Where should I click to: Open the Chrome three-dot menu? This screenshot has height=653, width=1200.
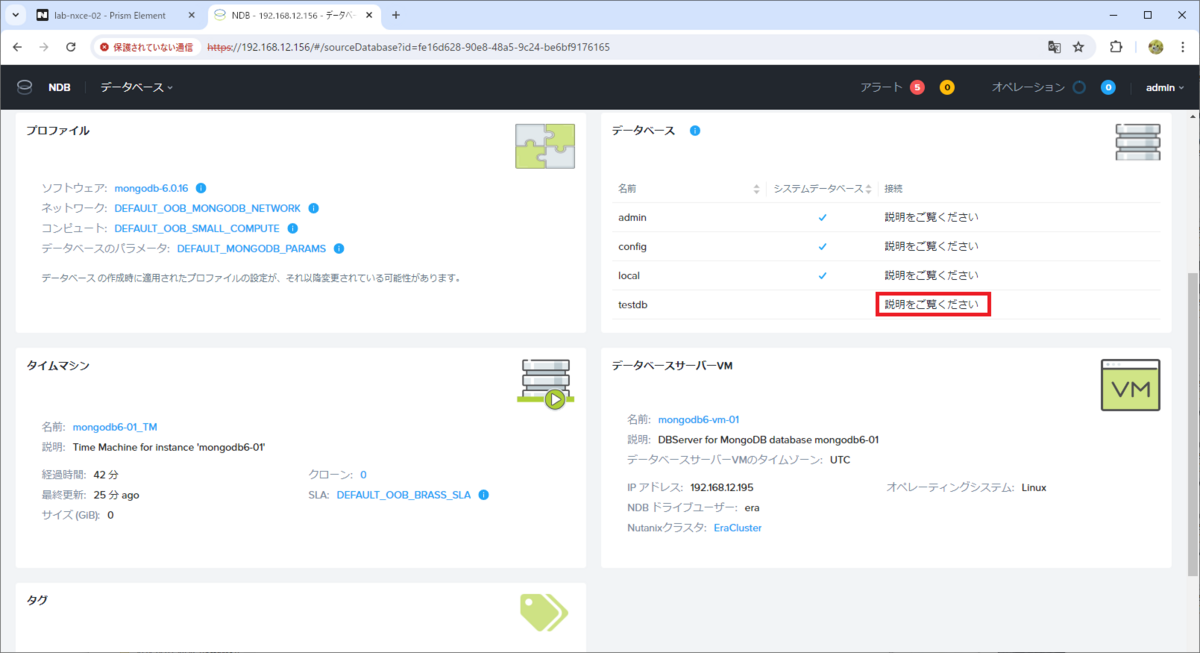(1183, 47)
